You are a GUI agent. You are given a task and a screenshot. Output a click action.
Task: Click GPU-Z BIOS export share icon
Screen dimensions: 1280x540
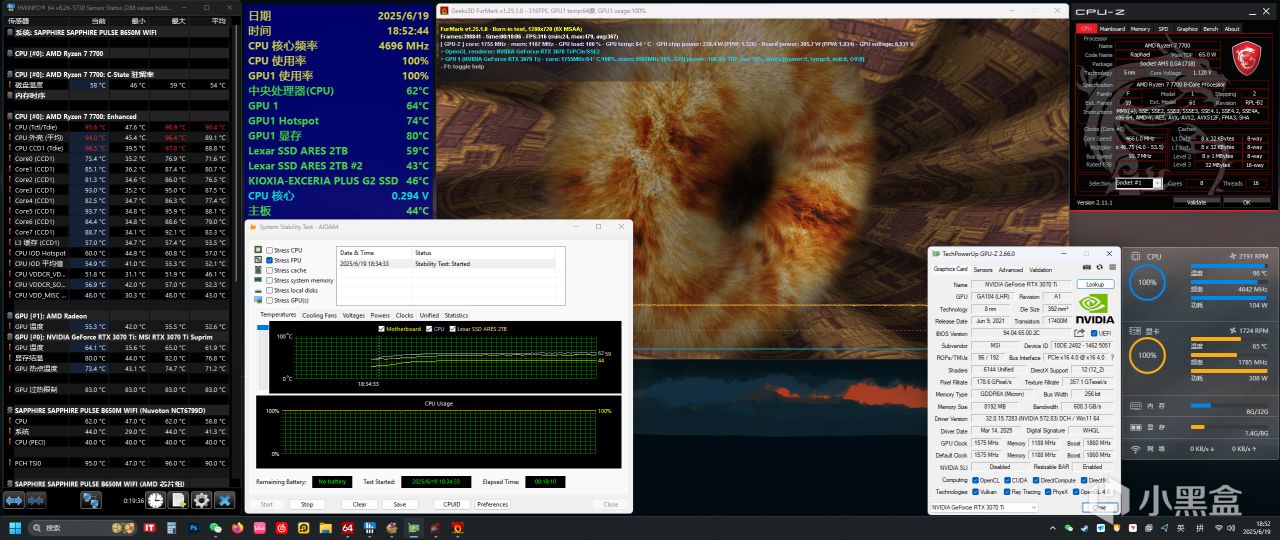[x=1079, y=333]
